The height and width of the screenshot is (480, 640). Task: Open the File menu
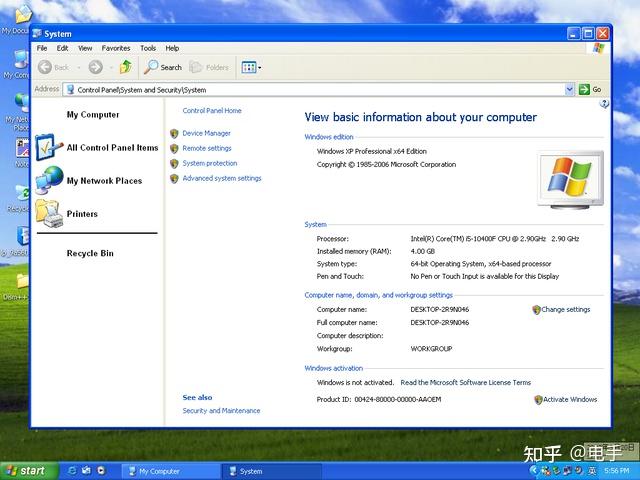[42, 48]
